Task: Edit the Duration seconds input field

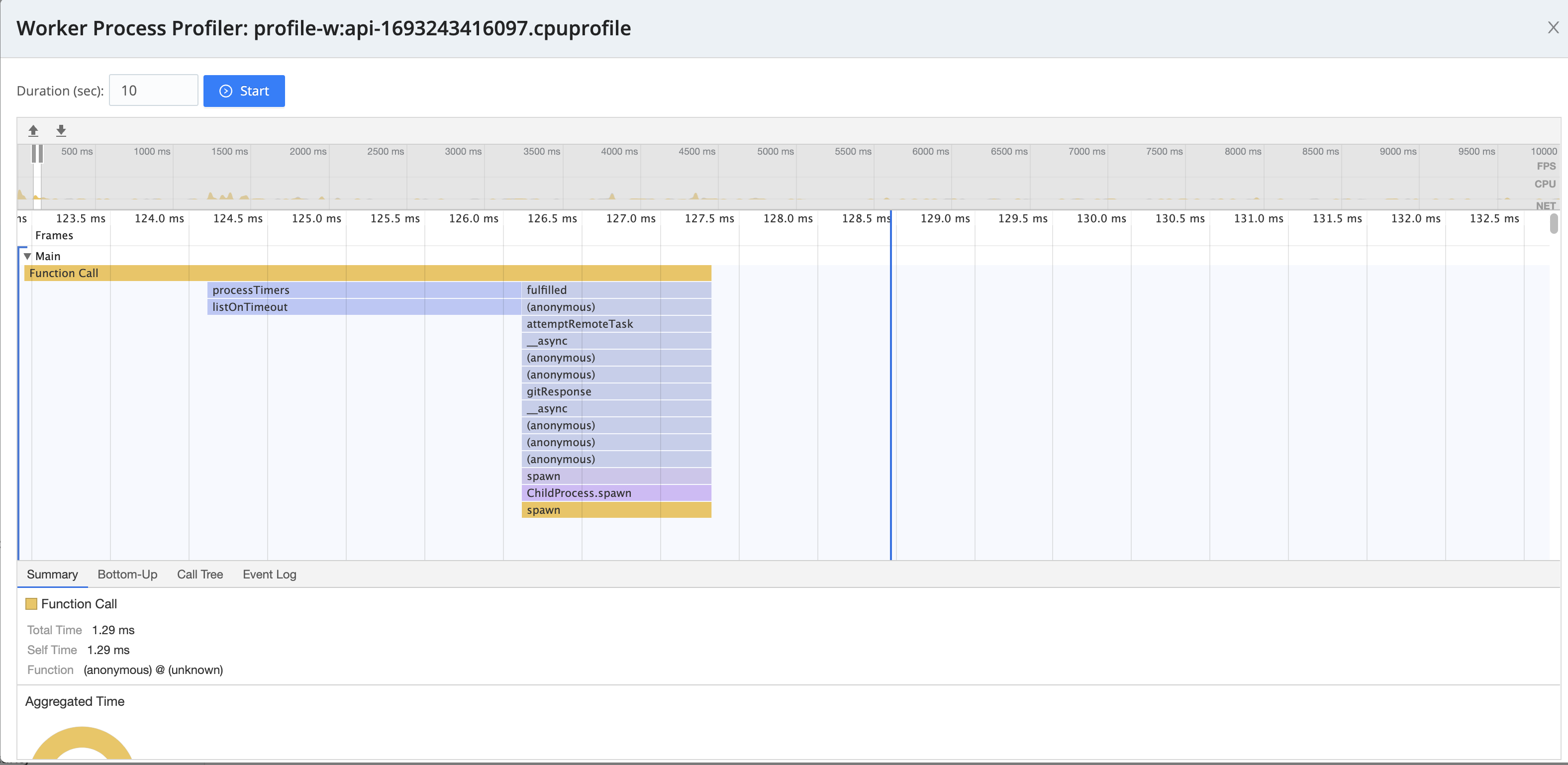Action: 153,90
